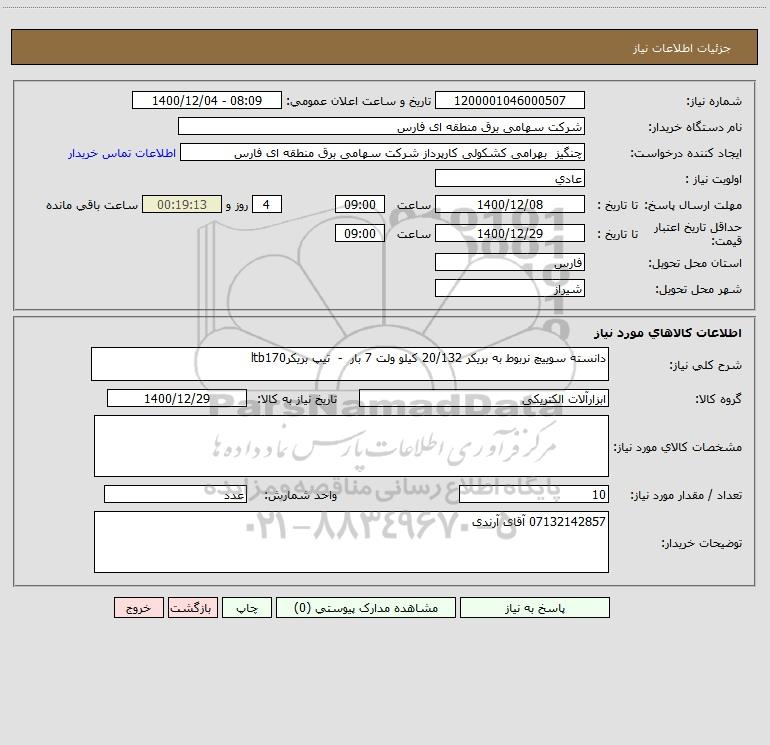Screen dimensions: 770x745
Task: Click the quantity field showing 10
Action: 534,494
